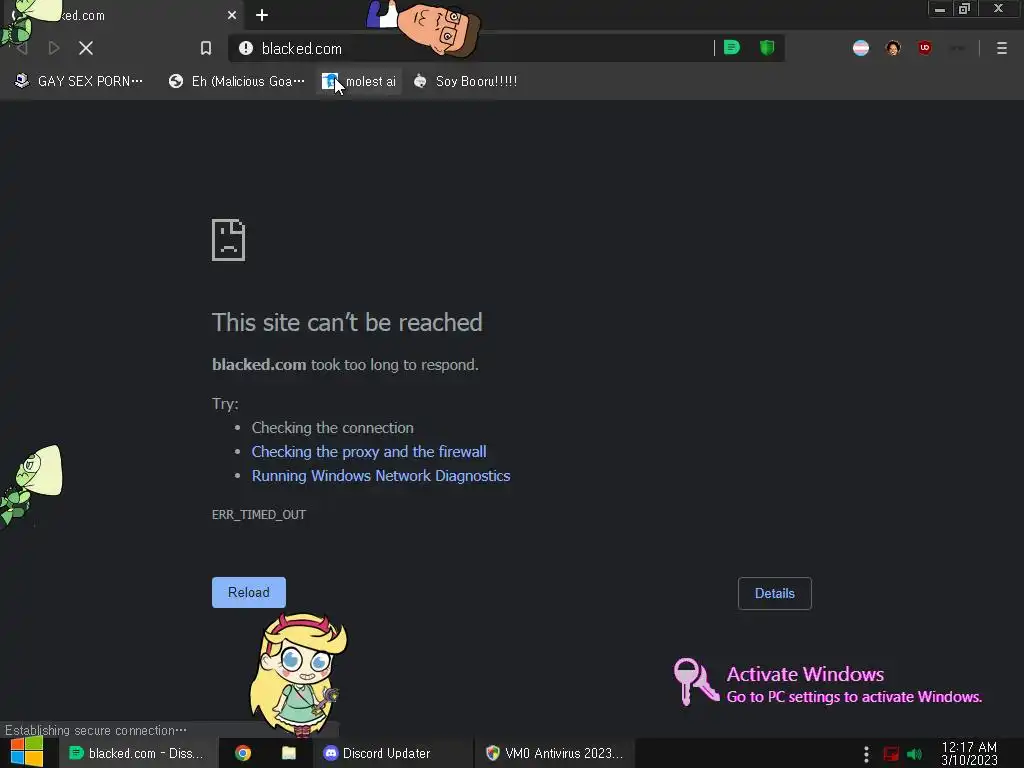
Task: Switch to blacked.com taskbar item
Action: (136, 753)
